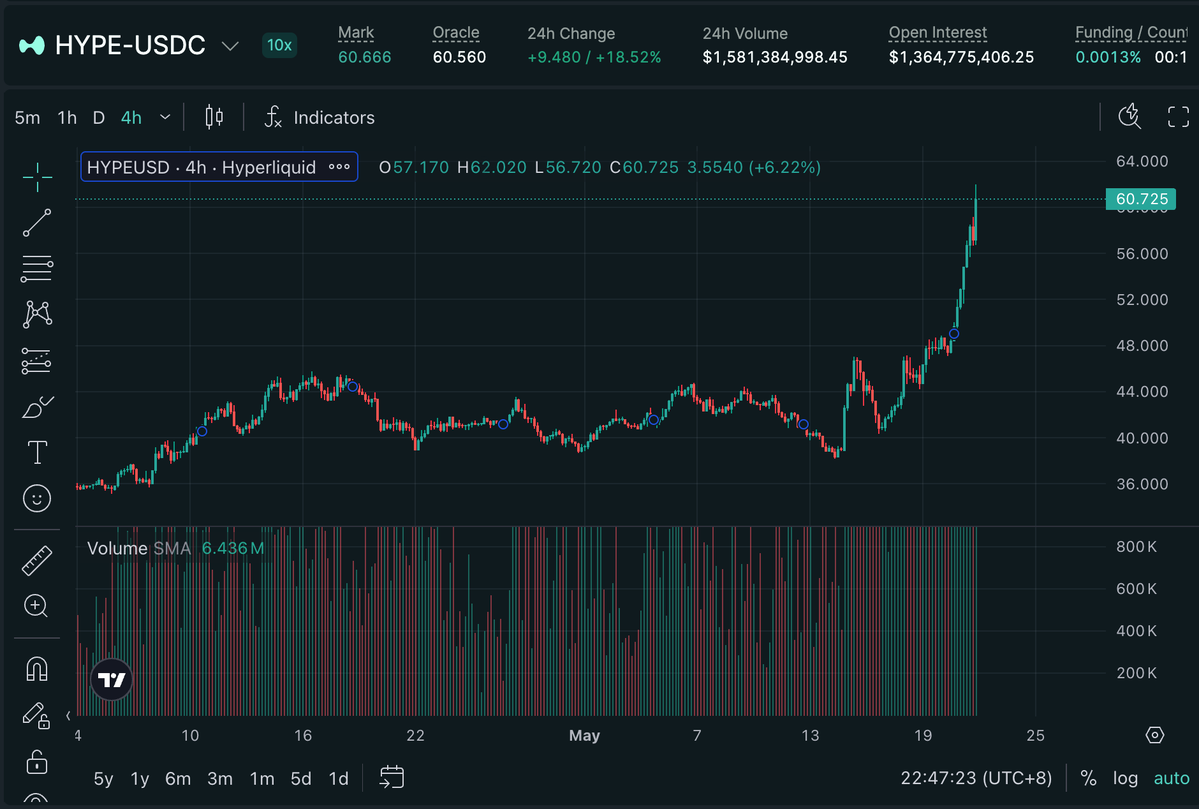
Task: Open the timezone clock 22:47:23 (UTC+8)
Action: tap(976, 778)
